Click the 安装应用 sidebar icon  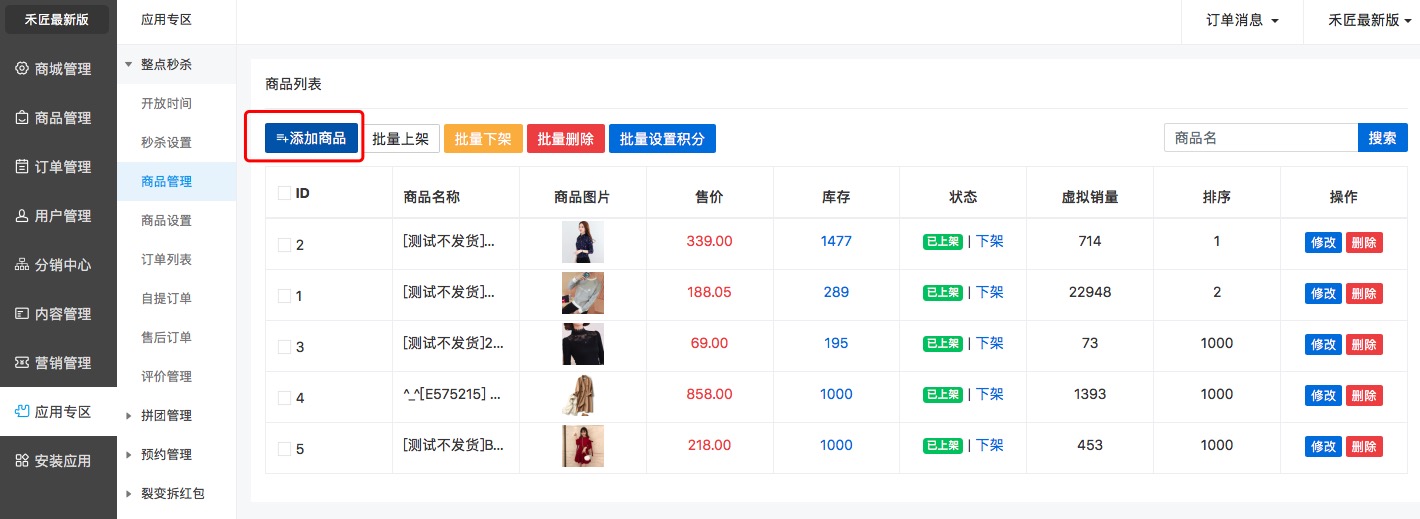pyautogui.click(x=22, y=461)
